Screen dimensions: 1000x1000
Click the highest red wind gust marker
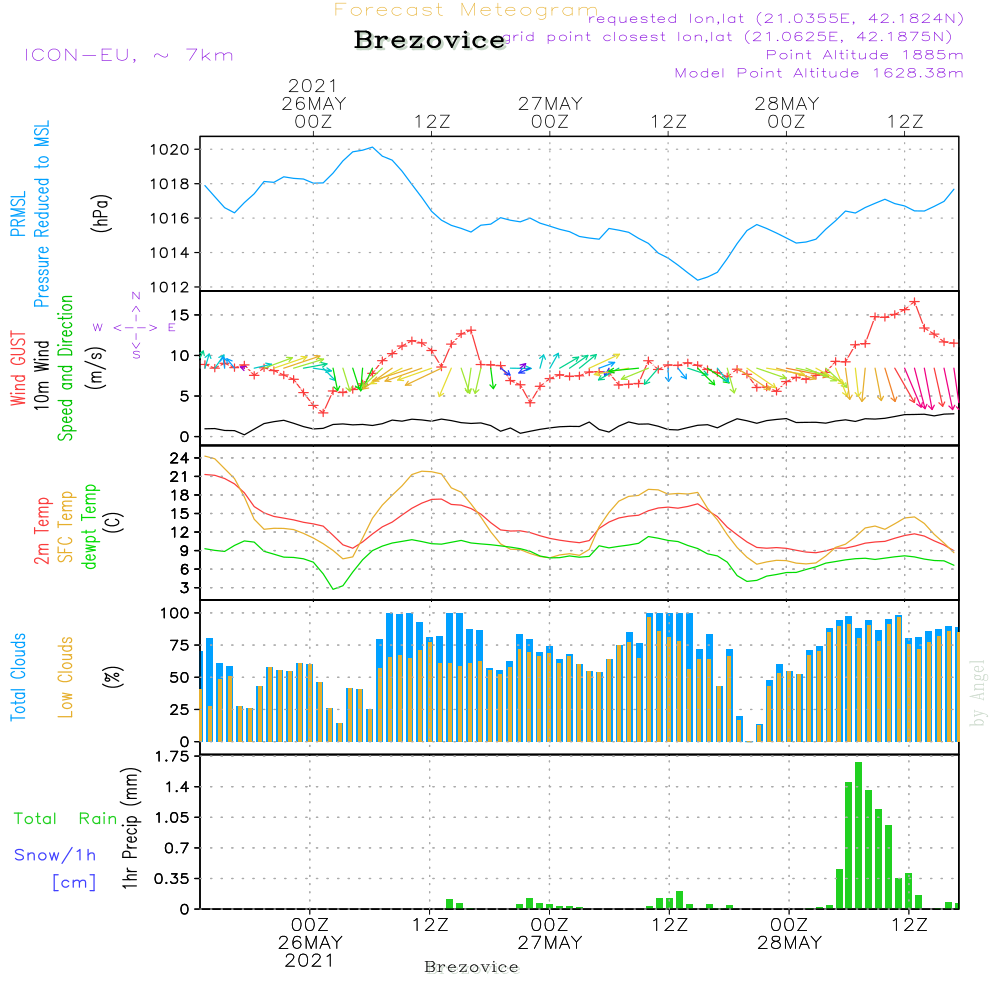pyautogui.click(x=915, y=302)
